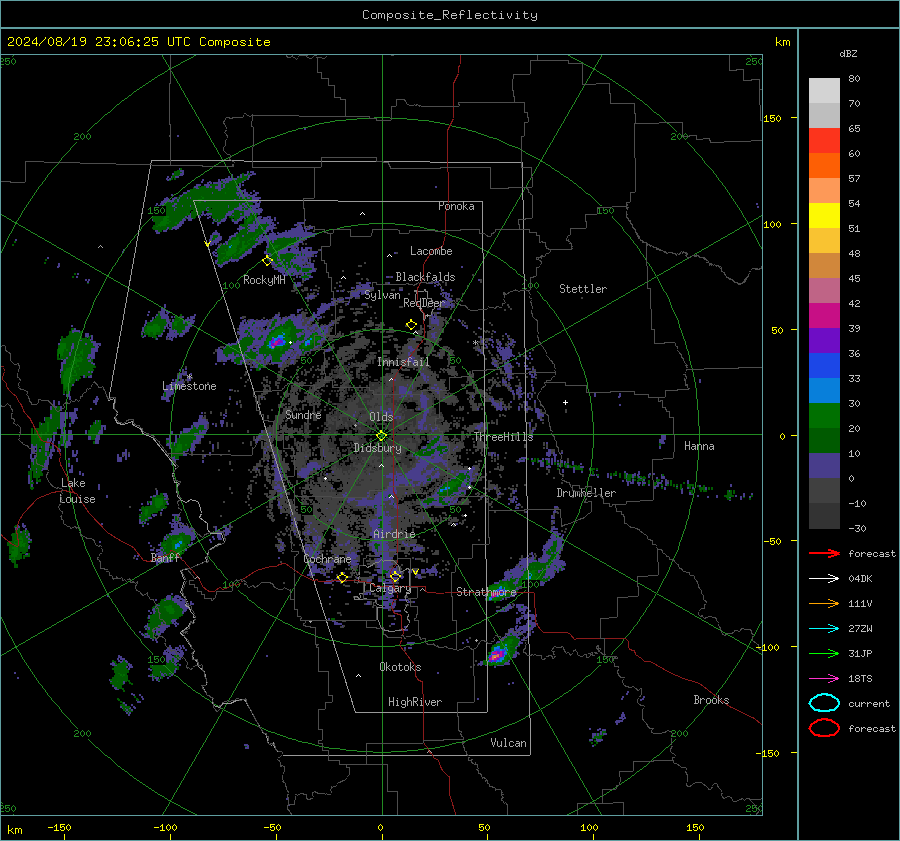Click the 2024/08/19 23:06:25 UTC timestamp
Image resolution: width=900 pixels, height=841 pixels.
point(98,42)
